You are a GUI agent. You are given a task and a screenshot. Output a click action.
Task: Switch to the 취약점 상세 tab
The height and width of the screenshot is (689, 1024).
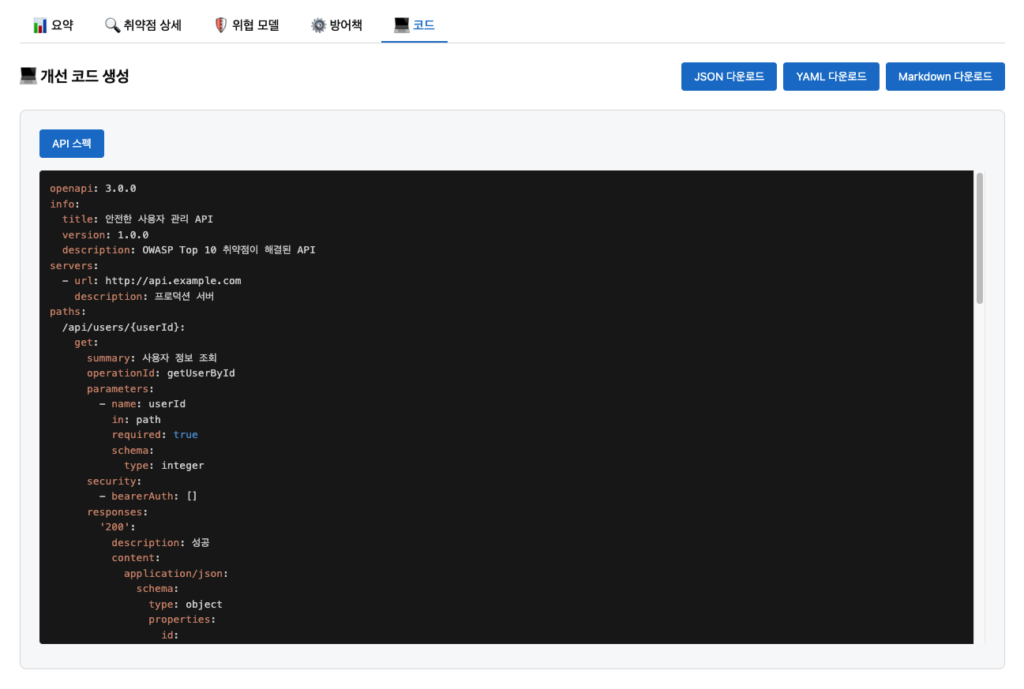[152, 25]
